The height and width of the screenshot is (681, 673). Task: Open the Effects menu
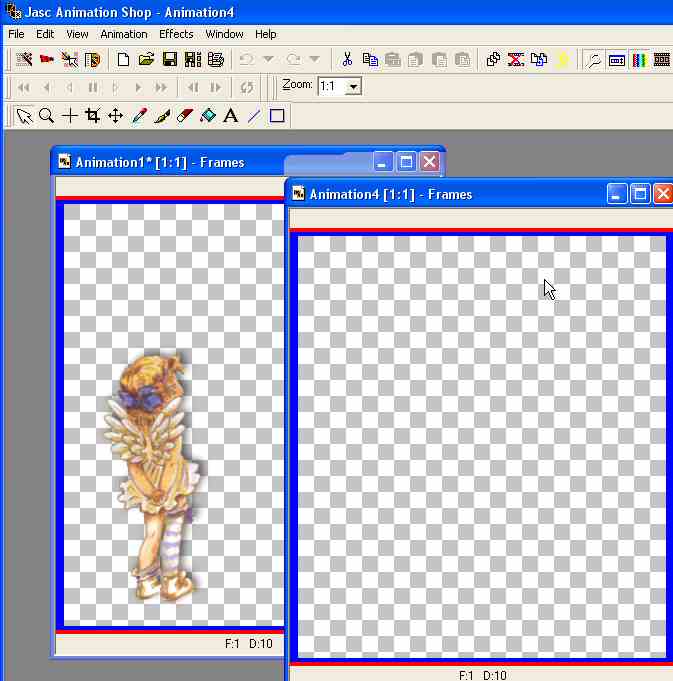176,34
